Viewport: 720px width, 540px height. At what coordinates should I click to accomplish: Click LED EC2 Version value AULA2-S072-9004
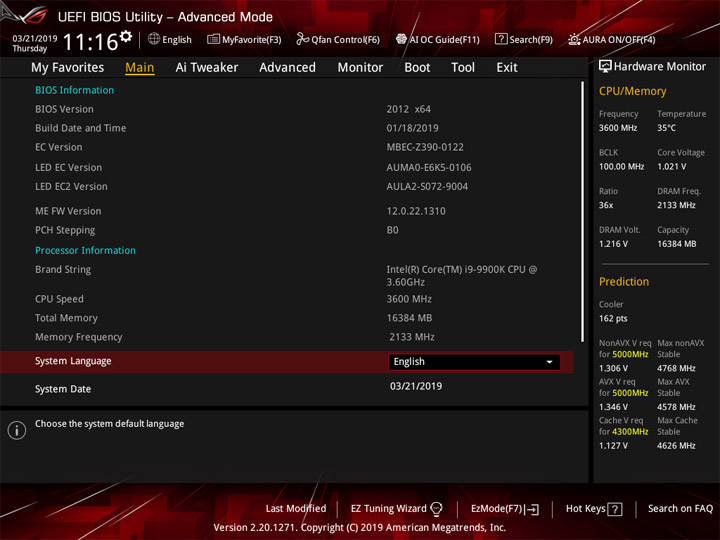tap(427, 186)
